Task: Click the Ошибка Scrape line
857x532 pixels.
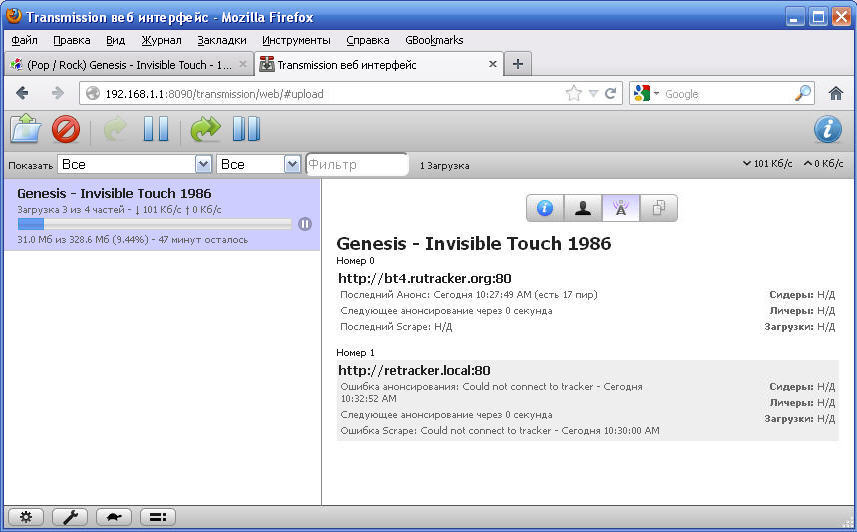Action: click(x=500, y=431)
